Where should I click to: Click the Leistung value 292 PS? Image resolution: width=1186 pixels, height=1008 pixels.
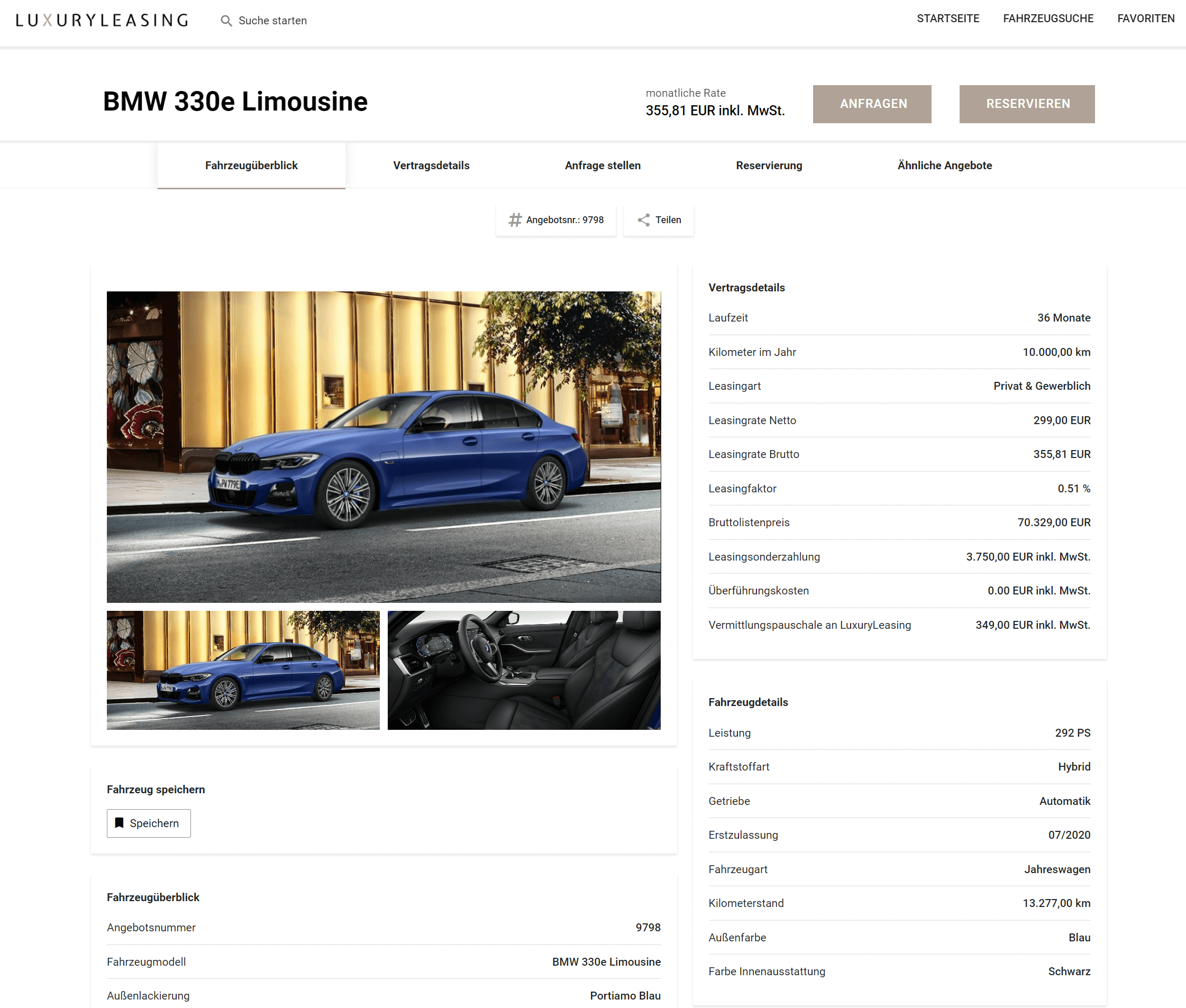1072,732
